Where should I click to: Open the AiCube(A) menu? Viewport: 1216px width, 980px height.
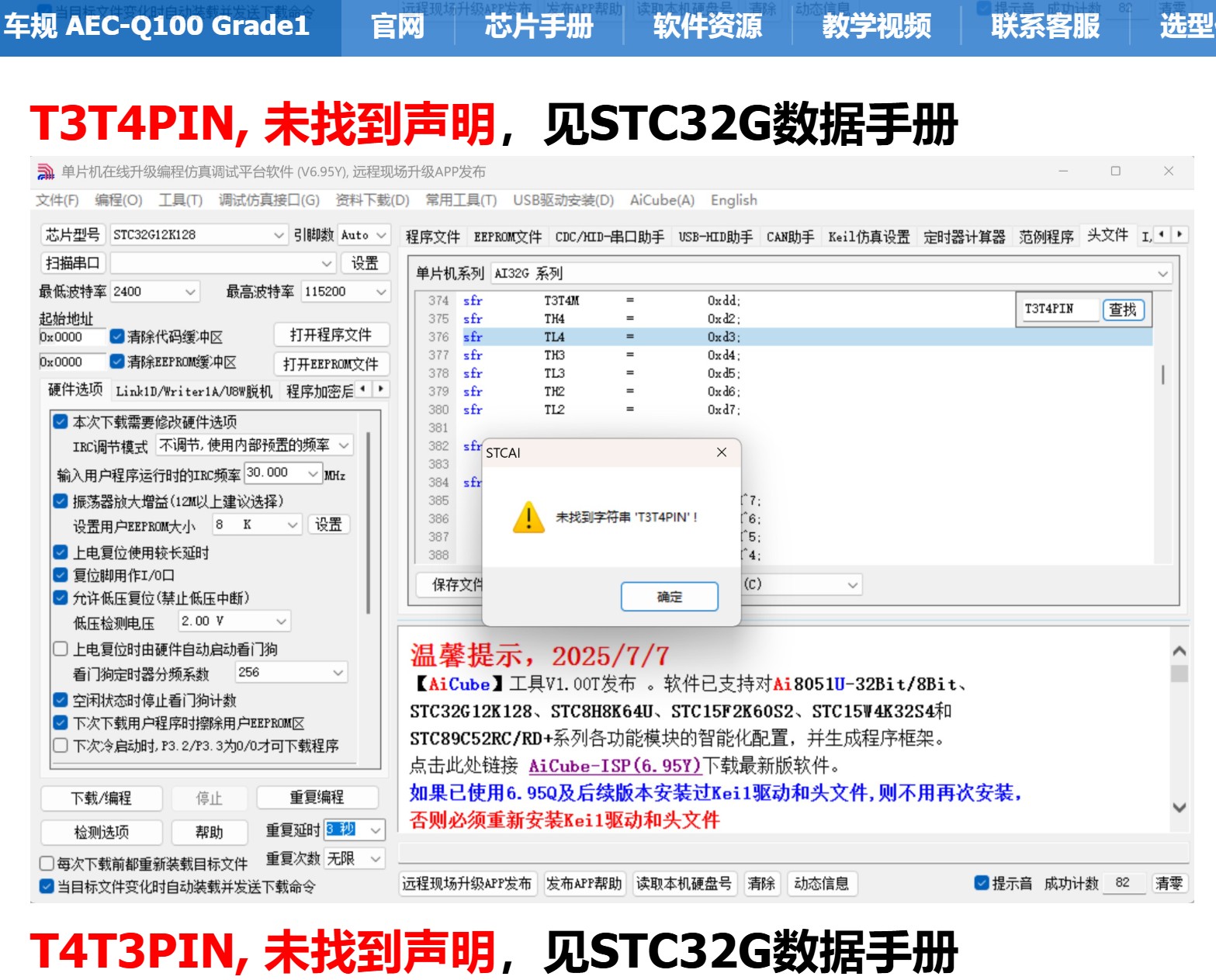tap(662, 200)
